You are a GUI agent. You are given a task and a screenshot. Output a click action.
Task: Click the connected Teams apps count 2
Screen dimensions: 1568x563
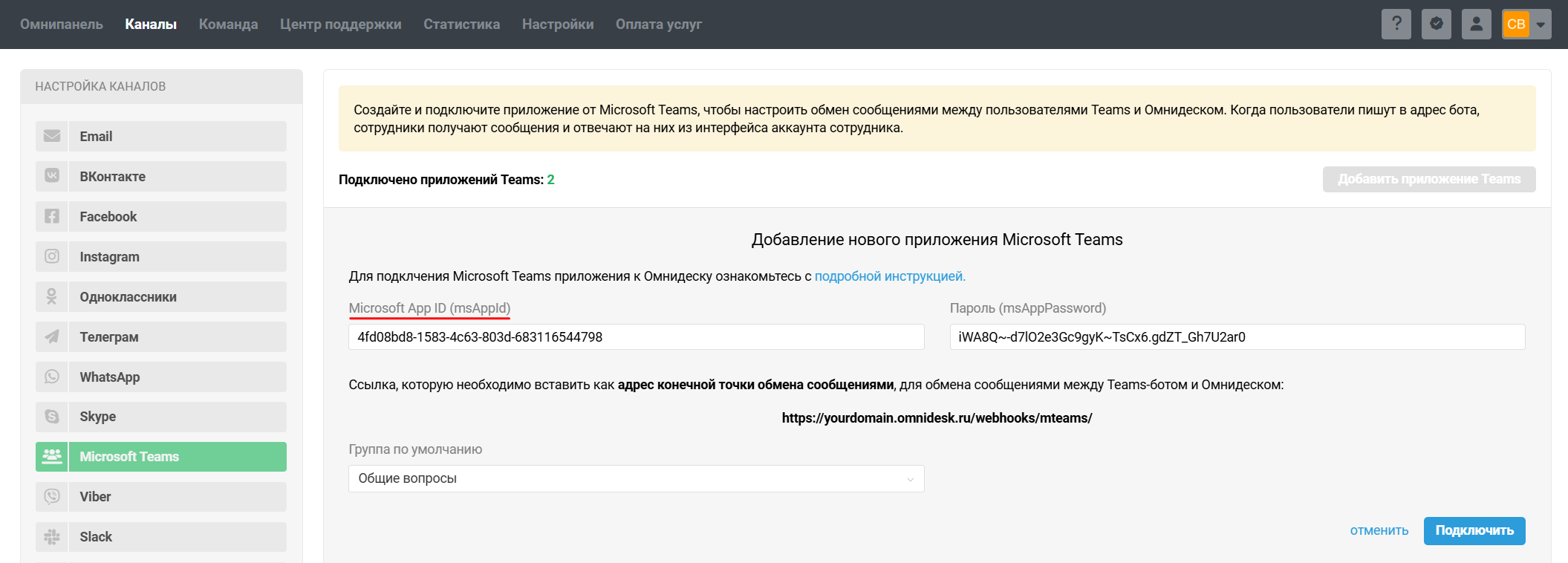pyautogui.click(x=551, y=180)
